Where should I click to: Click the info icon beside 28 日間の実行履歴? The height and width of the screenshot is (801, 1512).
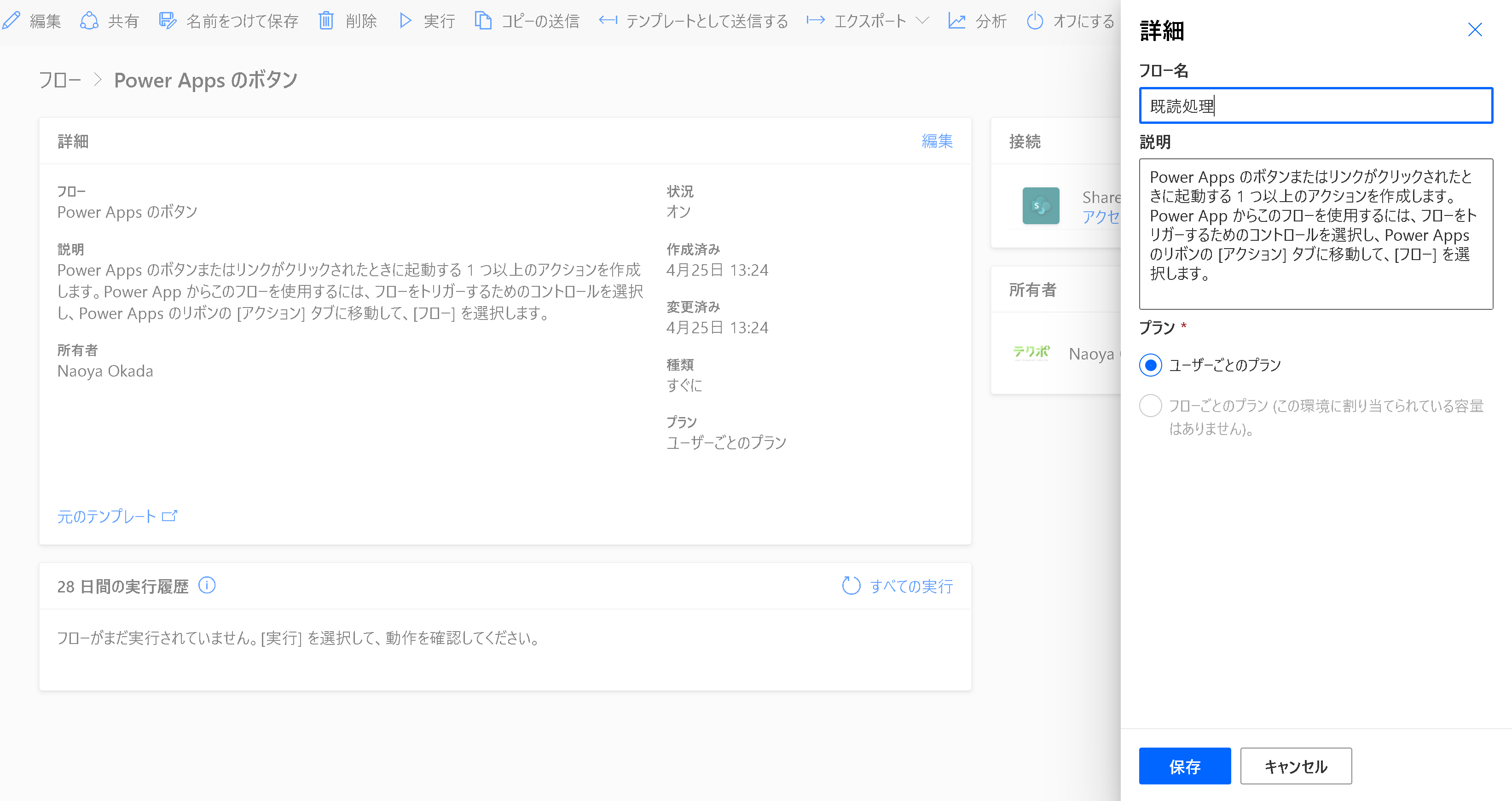pyautogui.click(x=207, y=586)
